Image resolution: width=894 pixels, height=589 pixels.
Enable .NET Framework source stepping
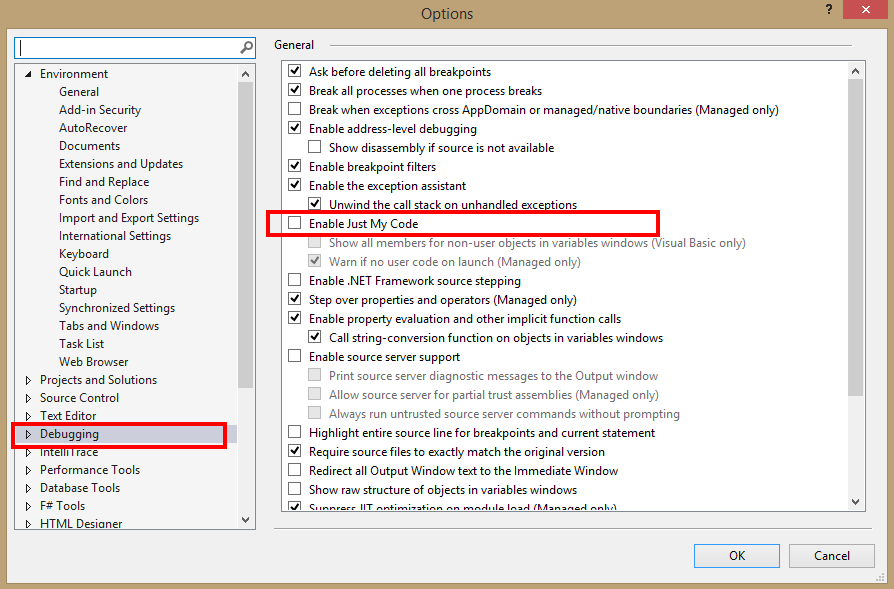tap(295, 280)
